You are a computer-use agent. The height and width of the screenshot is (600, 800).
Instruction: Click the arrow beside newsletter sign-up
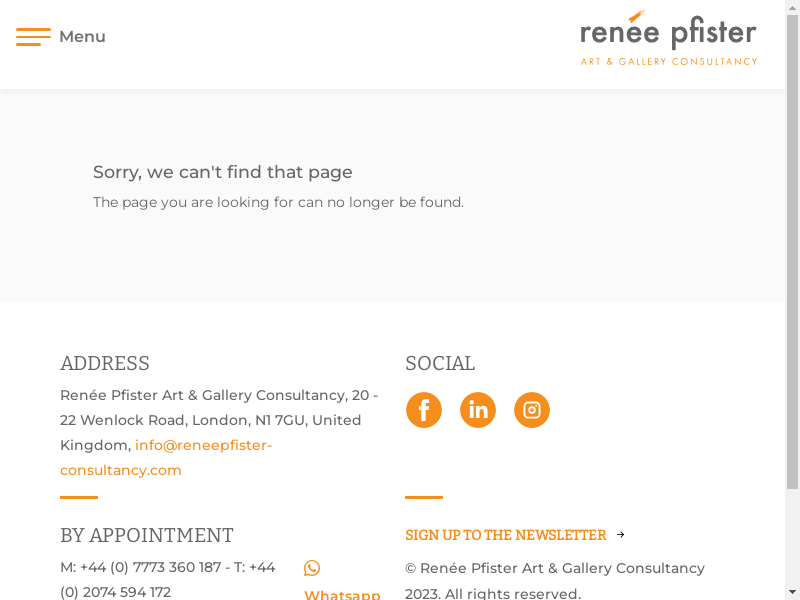(620, 535)
